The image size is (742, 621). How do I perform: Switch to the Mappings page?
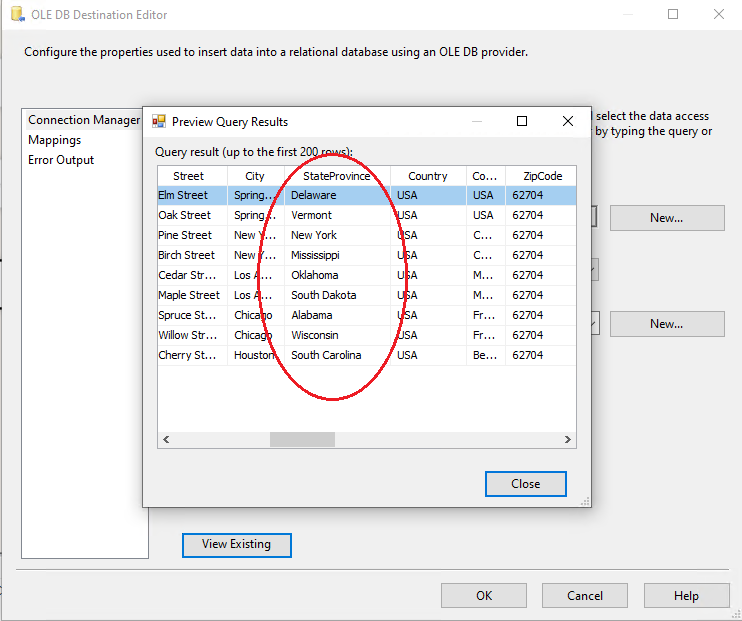pos(55,140)
